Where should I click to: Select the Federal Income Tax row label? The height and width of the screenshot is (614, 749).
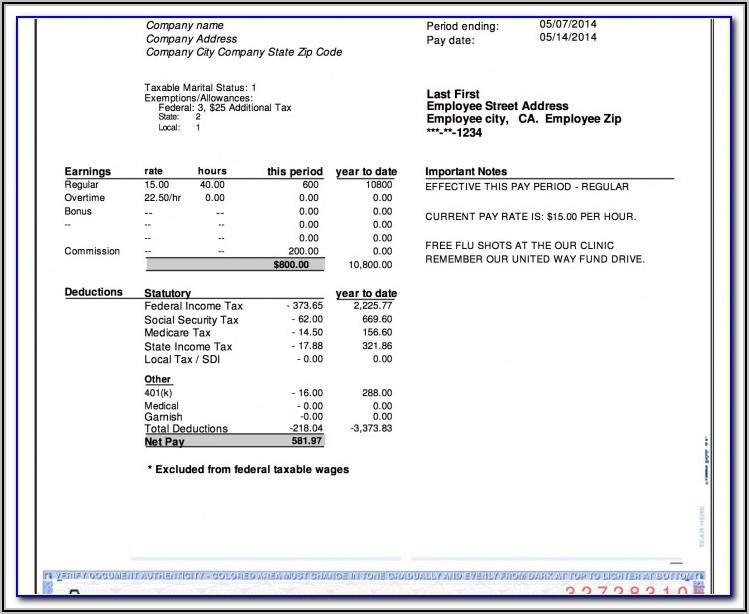[193, 306]
